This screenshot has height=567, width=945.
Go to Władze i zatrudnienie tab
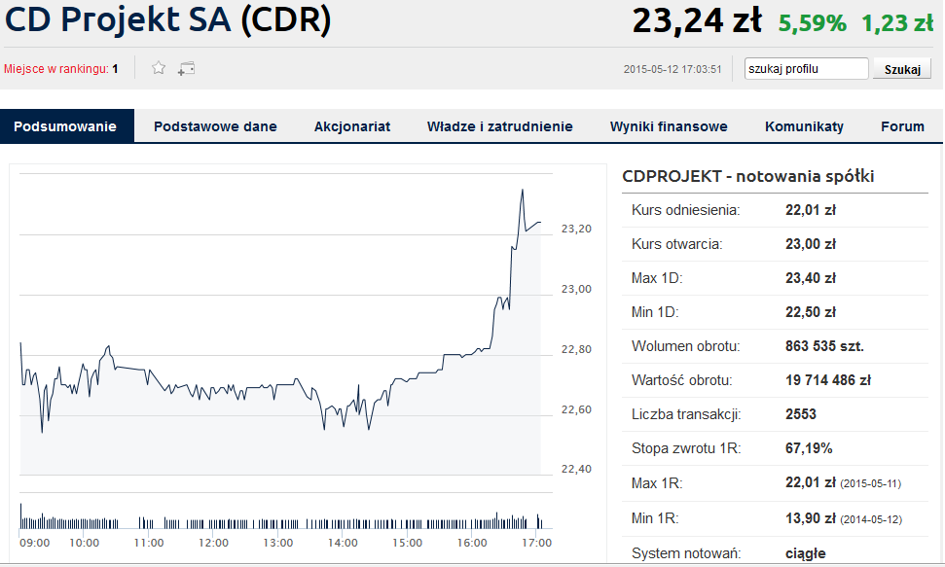click(500, 127)
